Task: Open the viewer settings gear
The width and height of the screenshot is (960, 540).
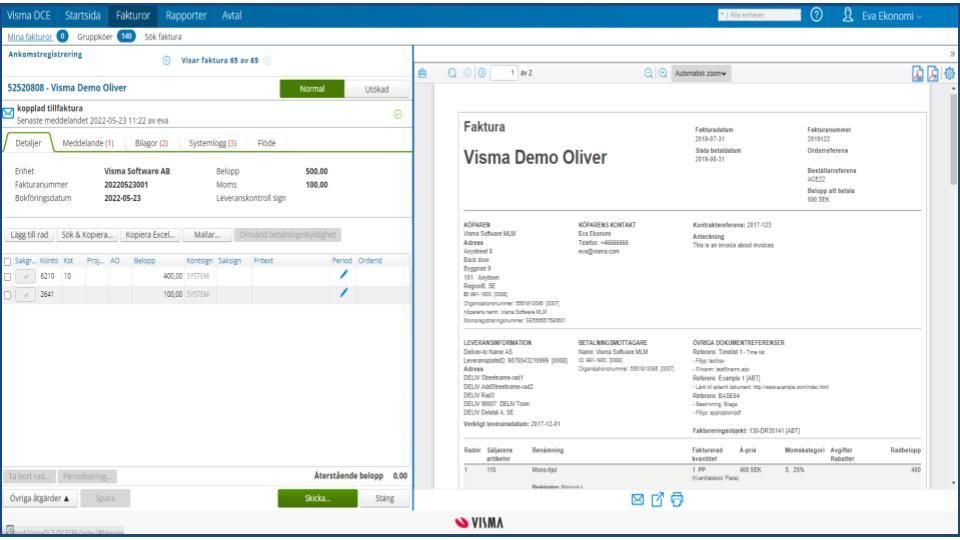Action: coord(949,73)
